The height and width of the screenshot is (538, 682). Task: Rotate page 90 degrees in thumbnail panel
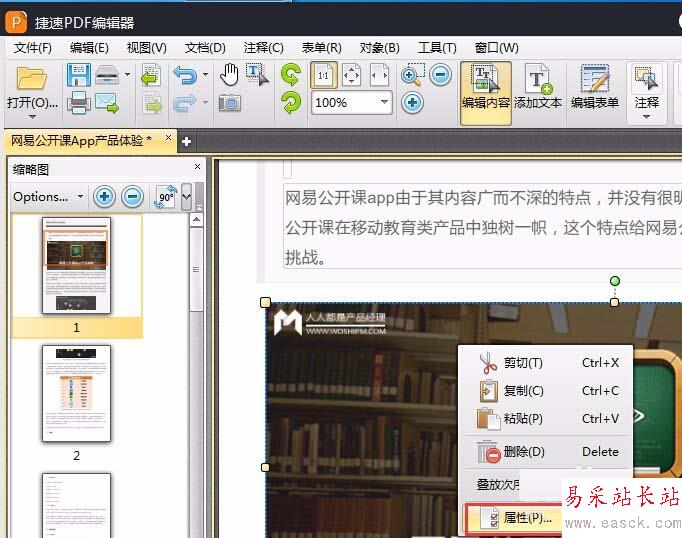tap(166, 197)
